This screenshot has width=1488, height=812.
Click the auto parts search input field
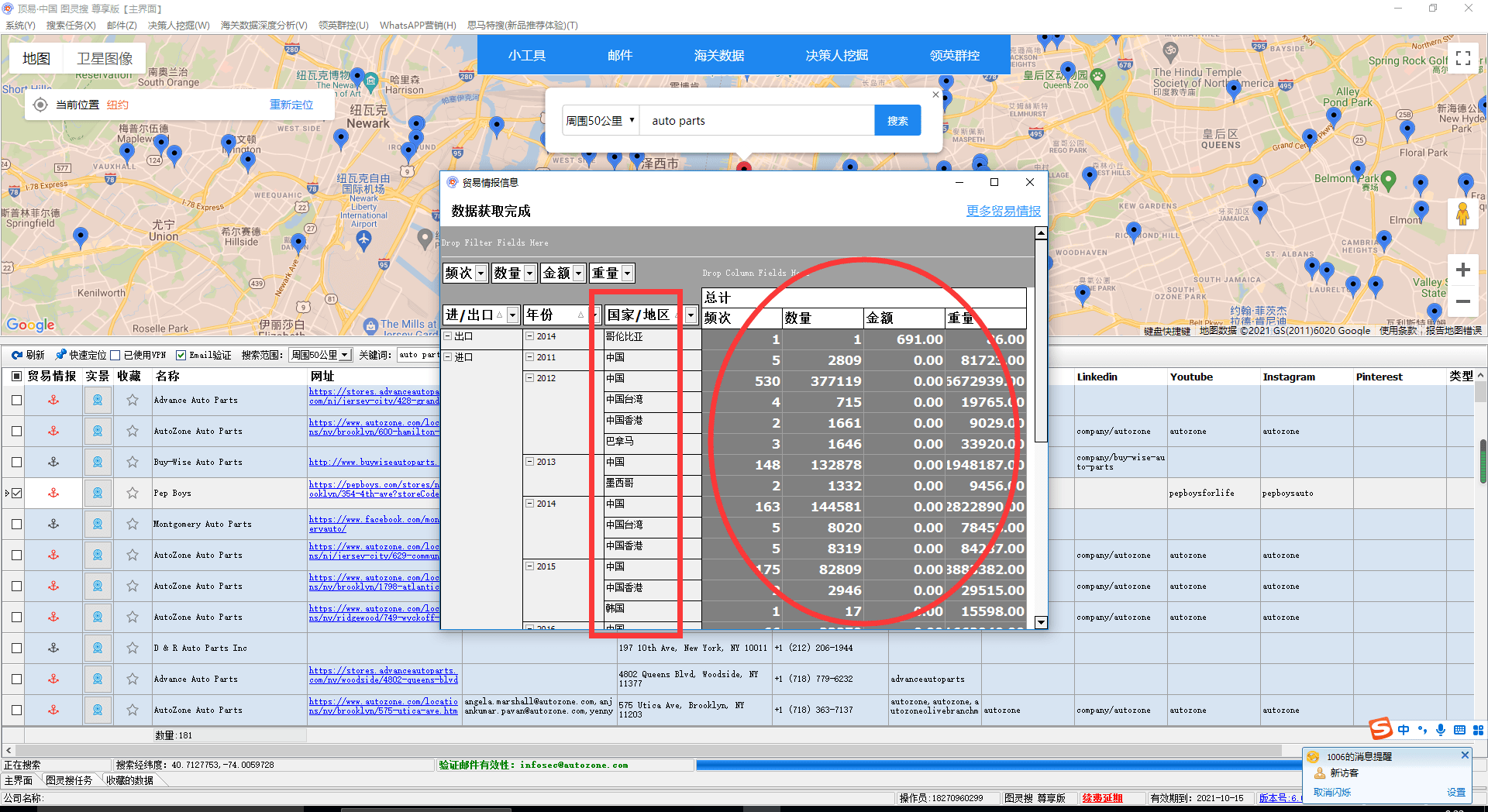pos(756,121)
